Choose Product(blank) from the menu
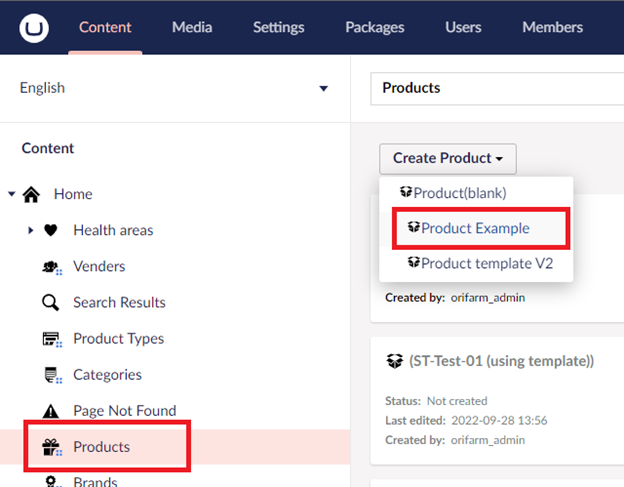This screenshot has width=624, height=487. tap(460, 193)
